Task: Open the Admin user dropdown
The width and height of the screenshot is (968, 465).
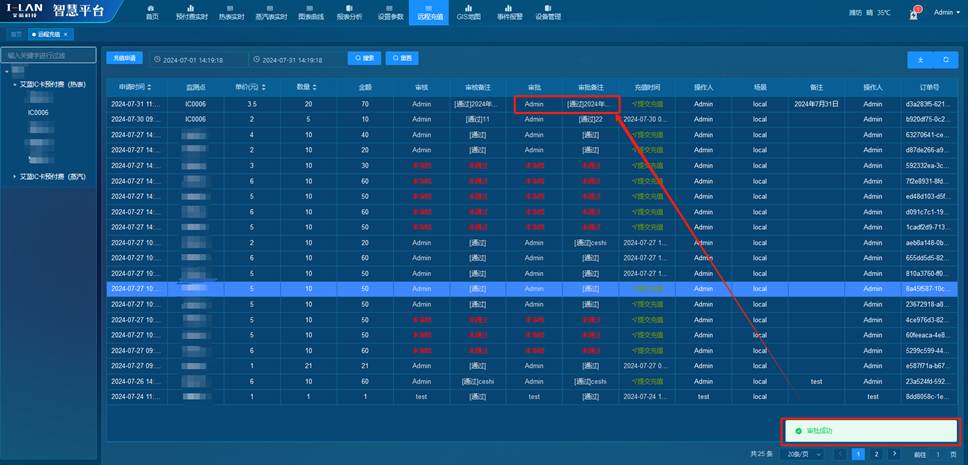Action: click(x=946, y=13)
